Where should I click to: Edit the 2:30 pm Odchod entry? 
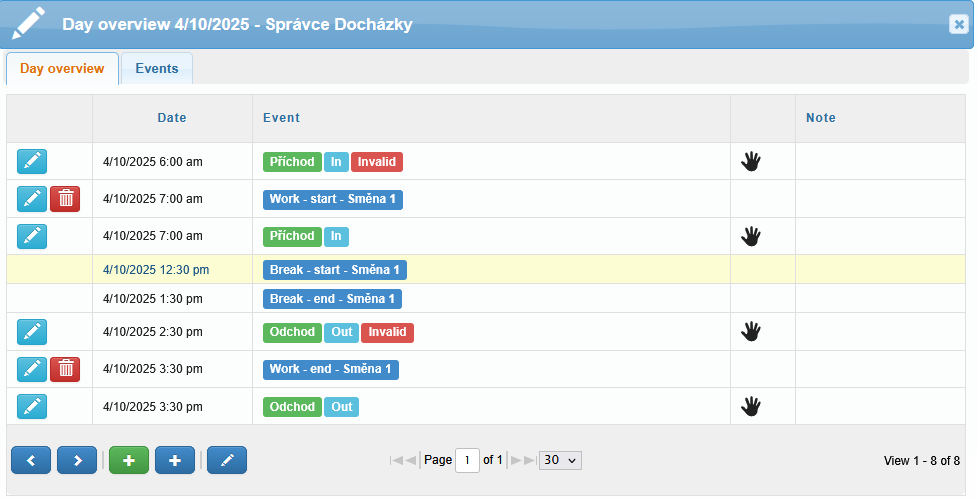(x=32, y=332)
